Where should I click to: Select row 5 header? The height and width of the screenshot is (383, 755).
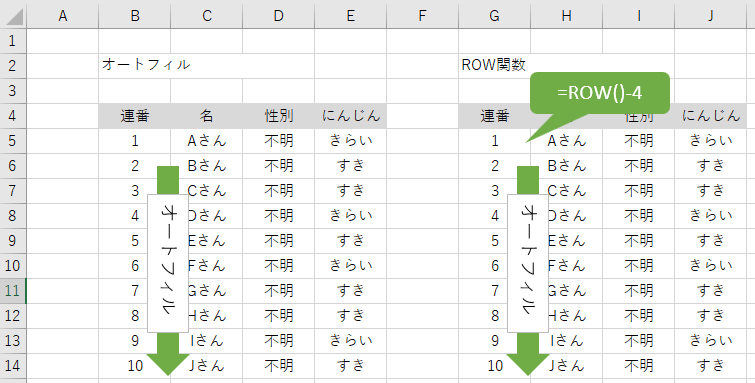click(x=13, y=141)
